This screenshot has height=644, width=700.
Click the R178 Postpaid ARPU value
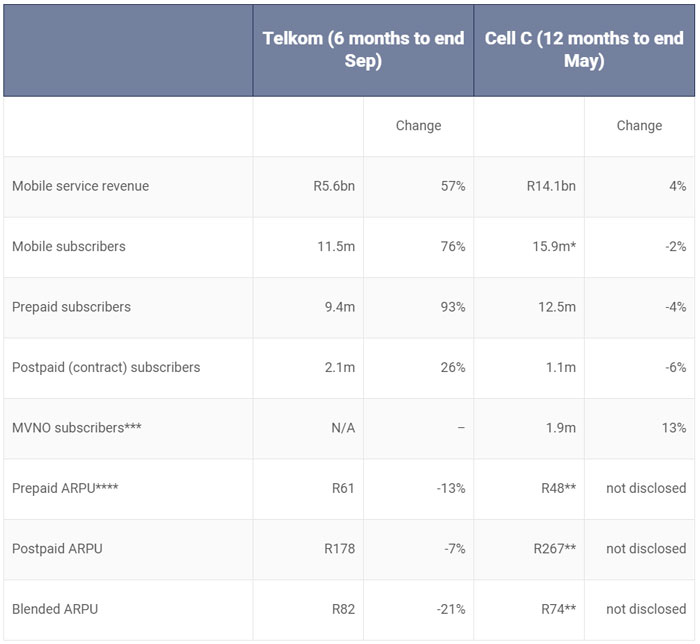338,548
